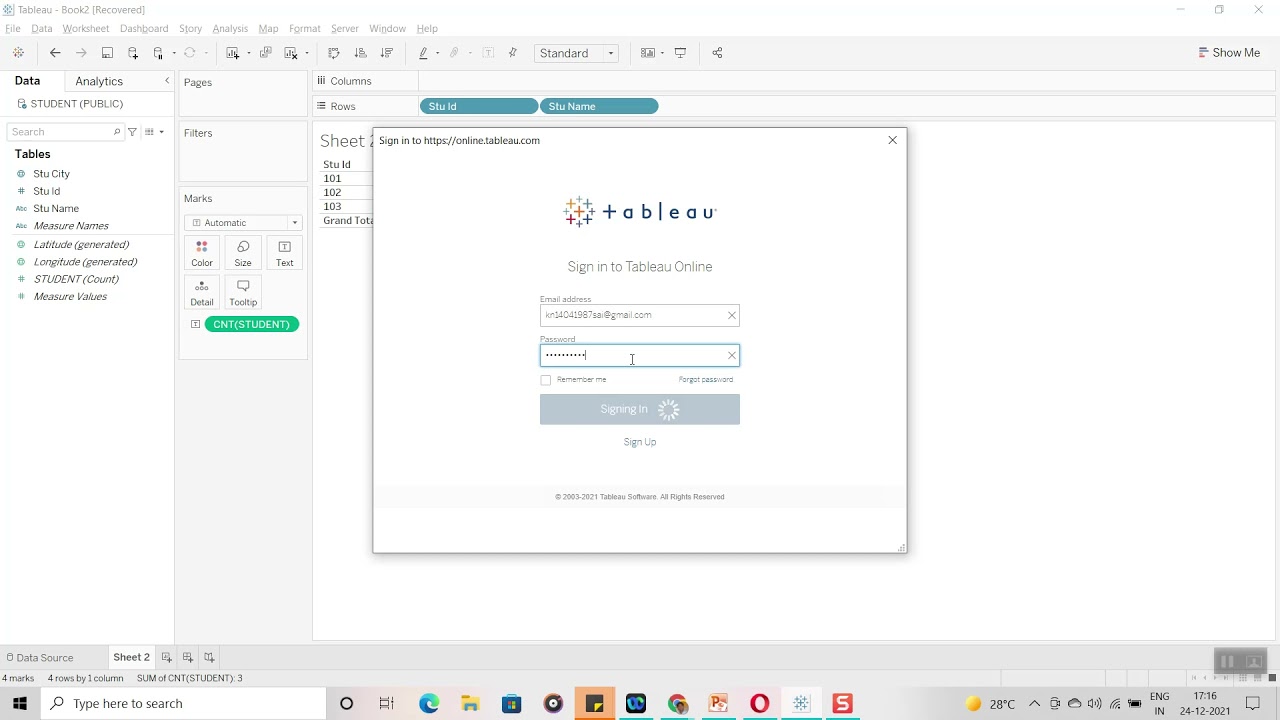Clear the email address field
The height and width of the screenshot is (720, 1280).
coord(732,316)
